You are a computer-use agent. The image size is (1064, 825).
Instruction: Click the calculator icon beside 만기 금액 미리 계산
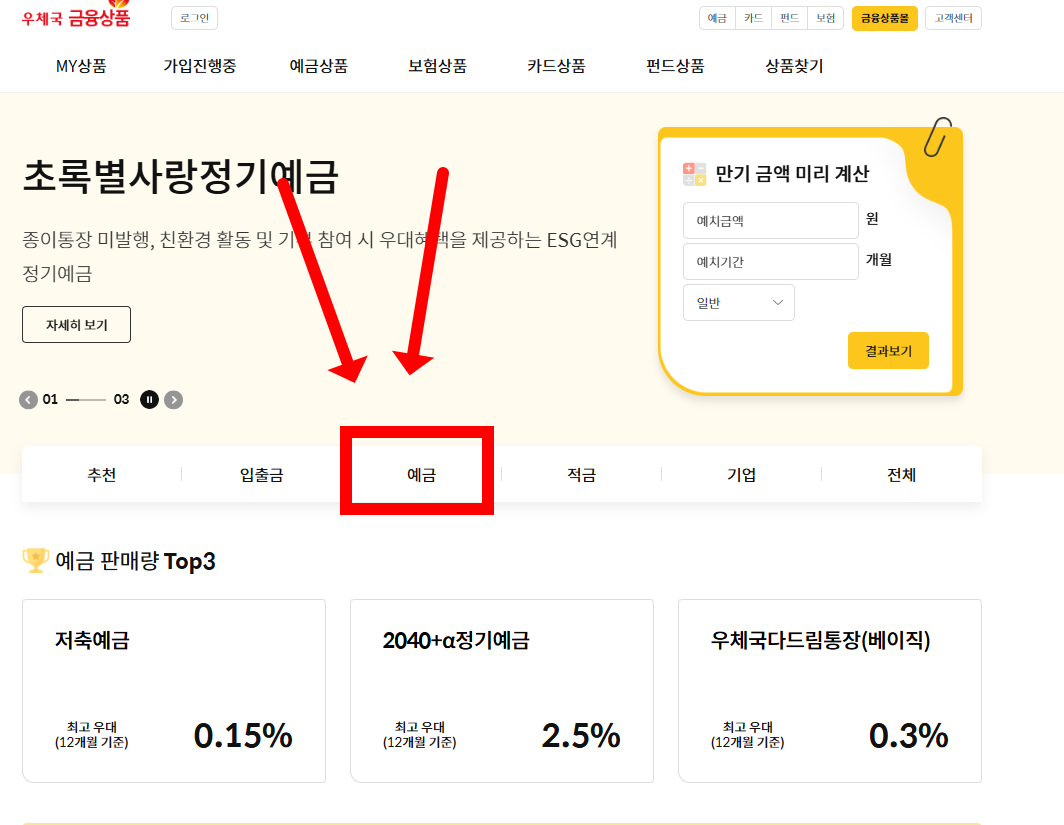694,174
